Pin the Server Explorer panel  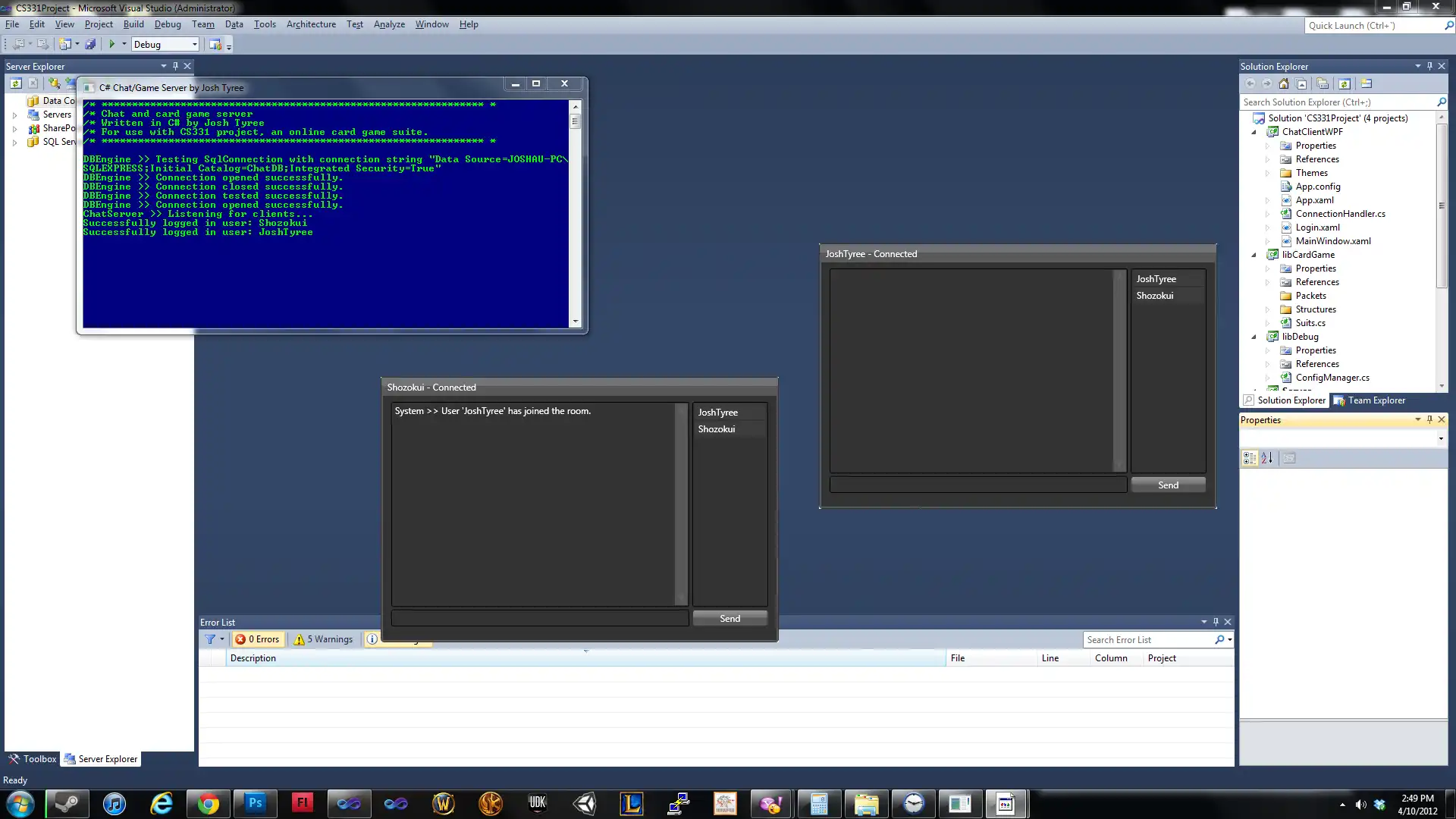[x=175, y=66]
